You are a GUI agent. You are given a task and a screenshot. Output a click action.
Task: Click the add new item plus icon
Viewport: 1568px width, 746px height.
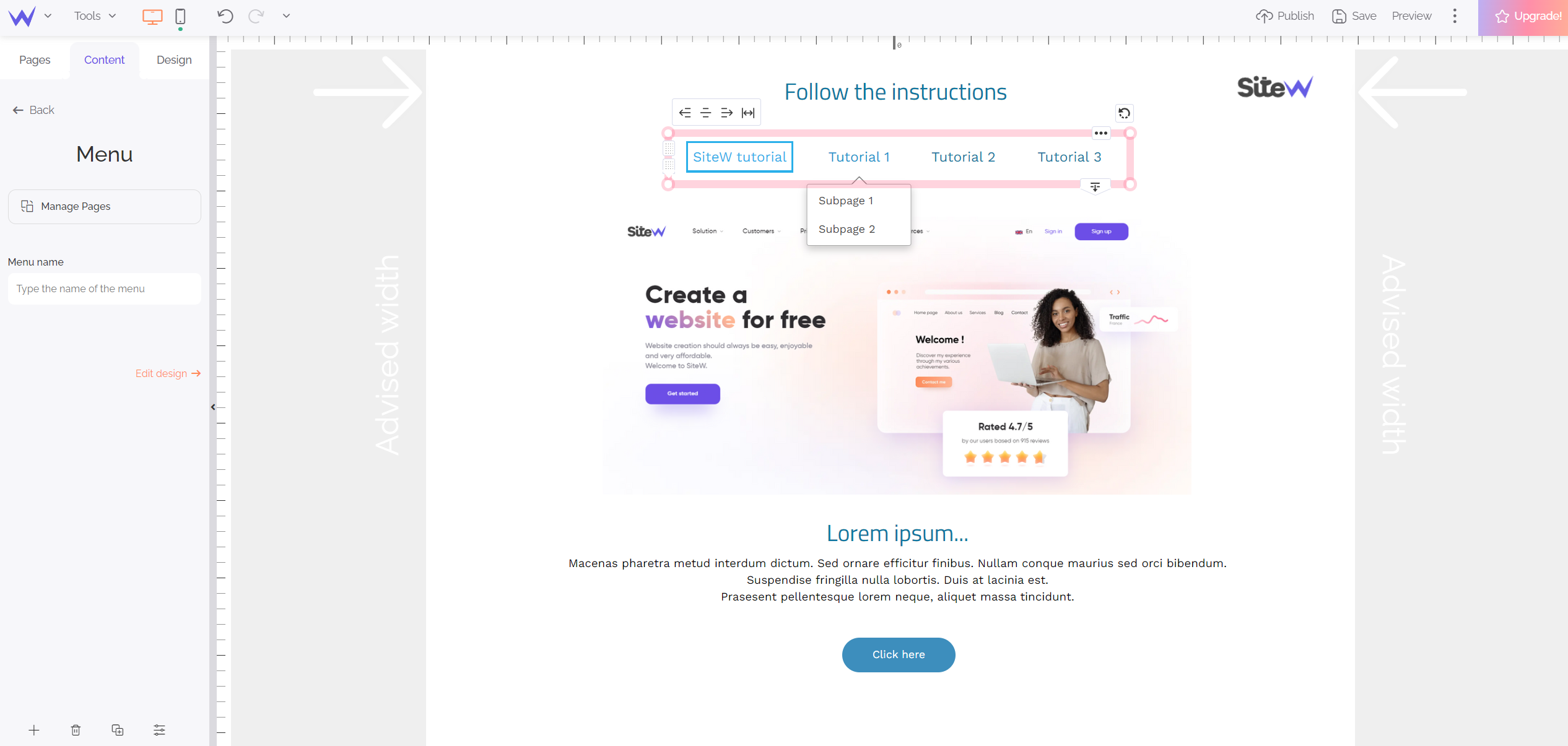(33, 728)
